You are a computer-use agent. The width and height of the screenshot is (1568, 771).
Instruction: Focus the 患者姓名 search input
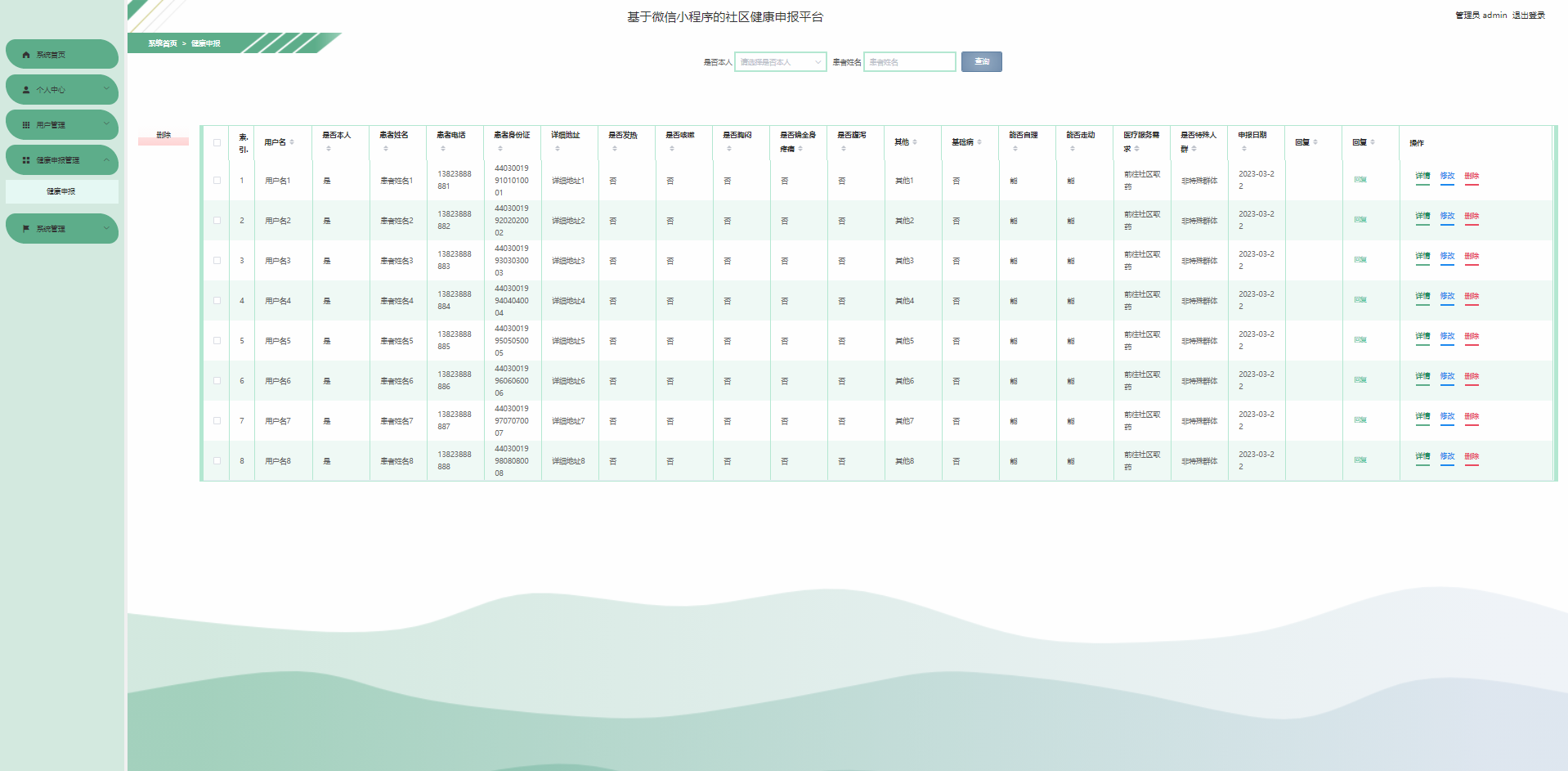(909, 62)
